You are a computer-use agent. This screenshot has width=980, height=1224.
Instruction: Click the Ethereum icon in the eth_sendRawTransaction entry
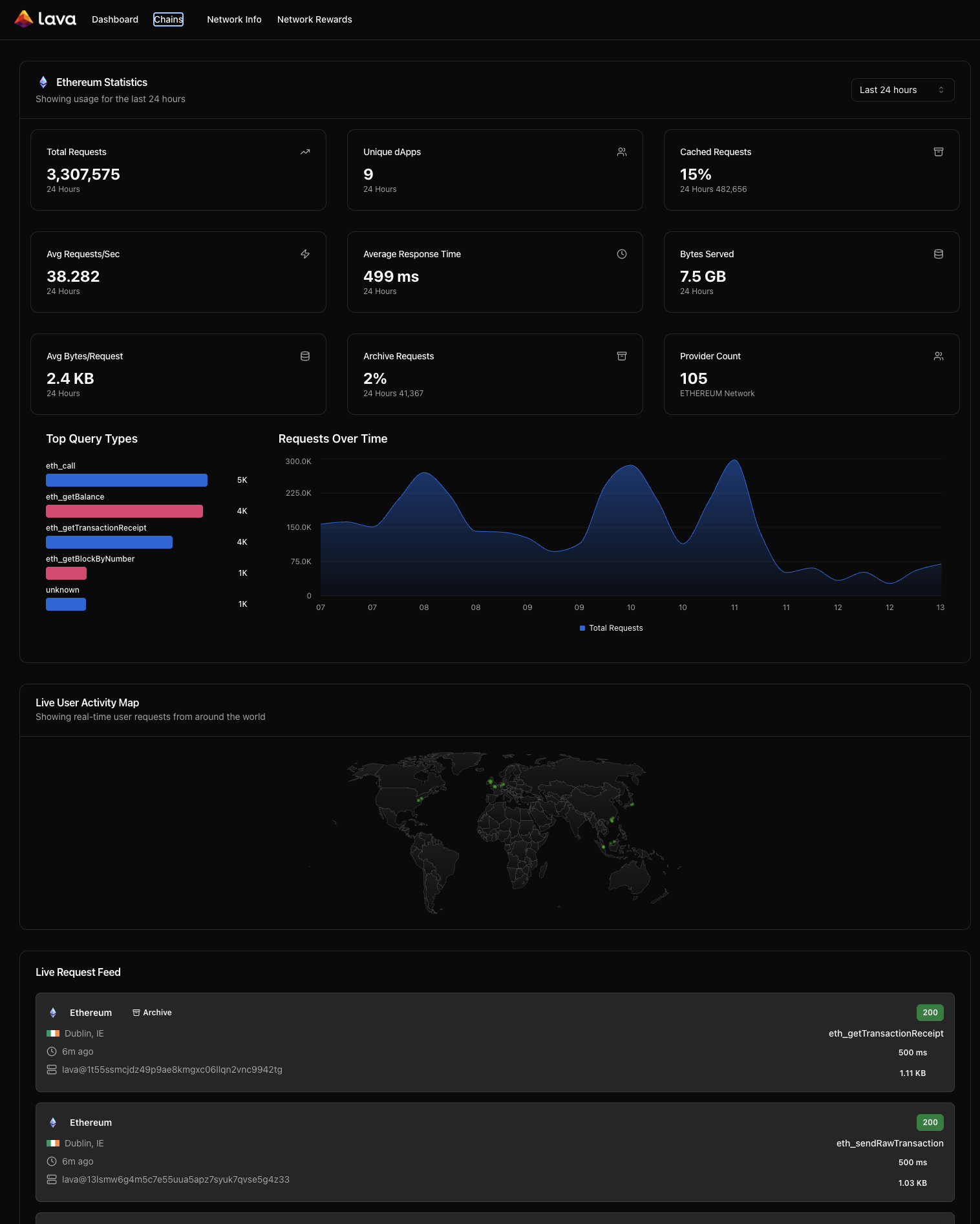point(53,1123)
